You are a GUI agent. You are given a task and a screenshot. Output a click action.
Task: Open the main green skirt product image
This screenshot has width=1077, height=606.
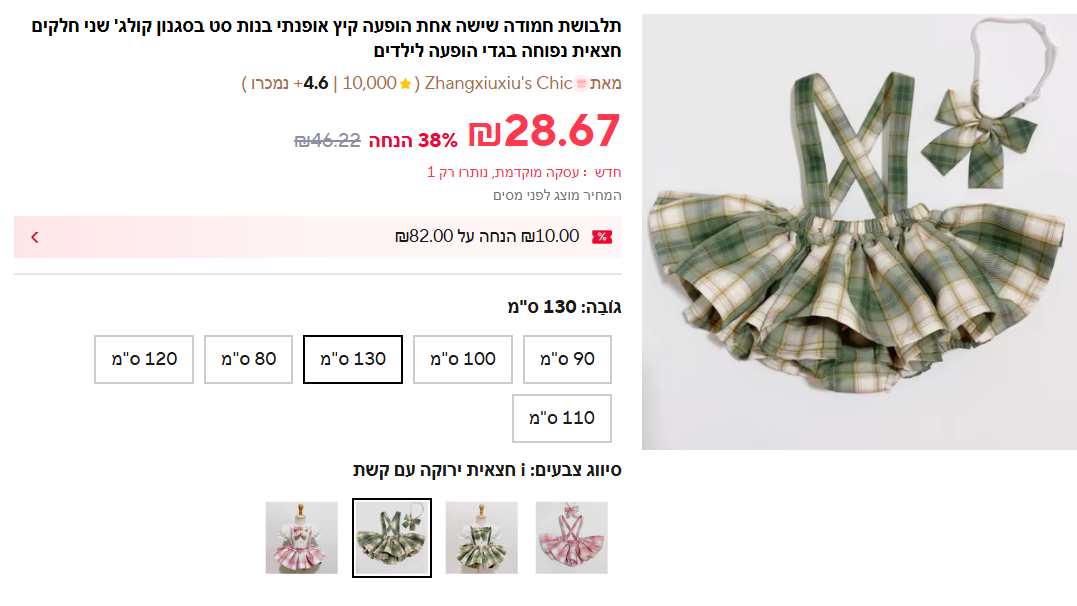[859, 232]
